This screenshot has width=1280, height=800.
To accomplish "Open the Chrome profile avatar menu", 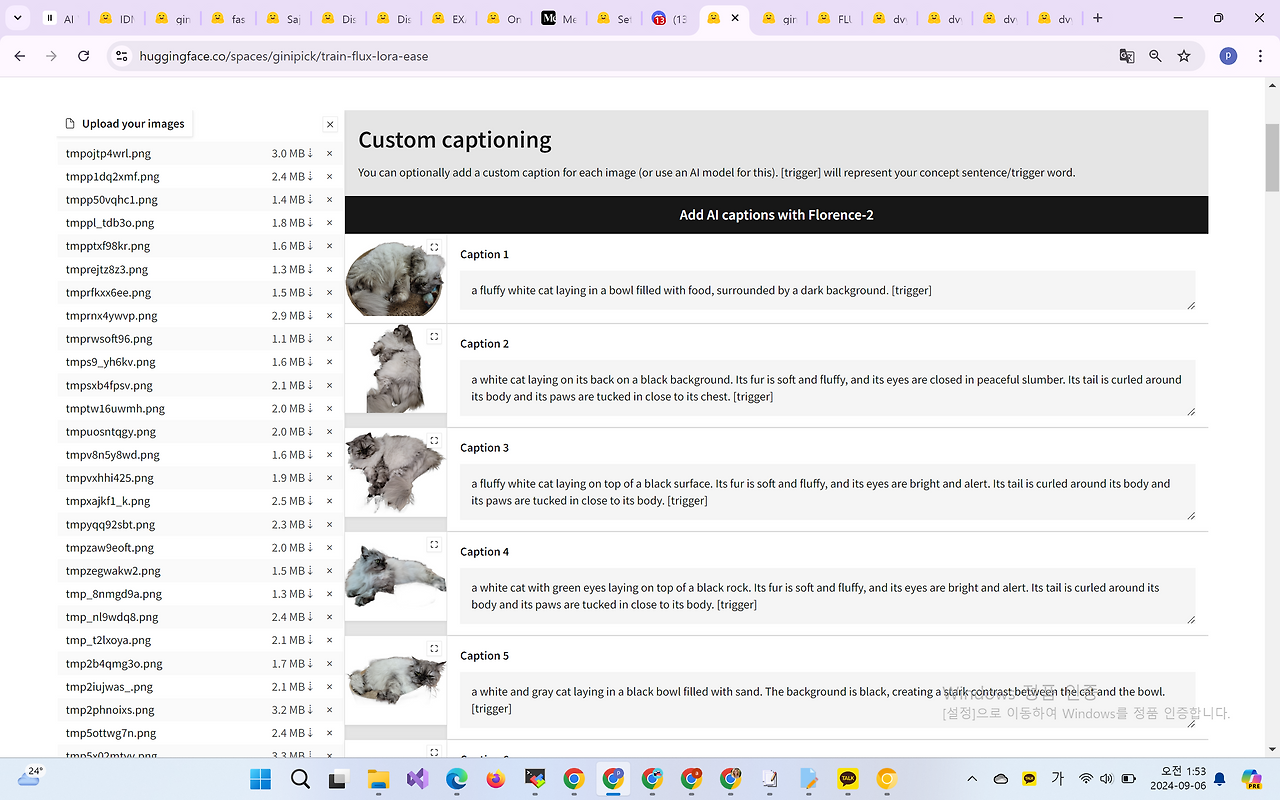I will point(1228,56).
